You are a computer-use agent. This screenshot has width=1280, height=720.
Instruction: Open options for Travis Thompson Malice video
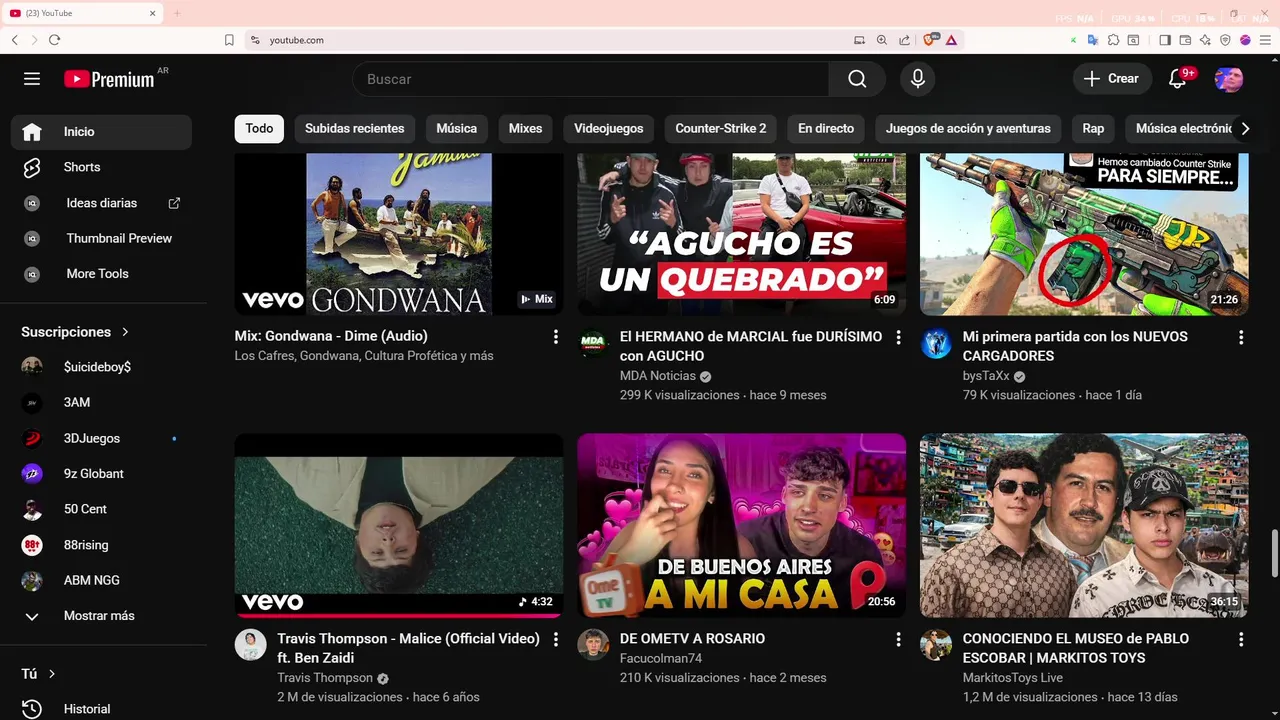click(x=556, y=639)
